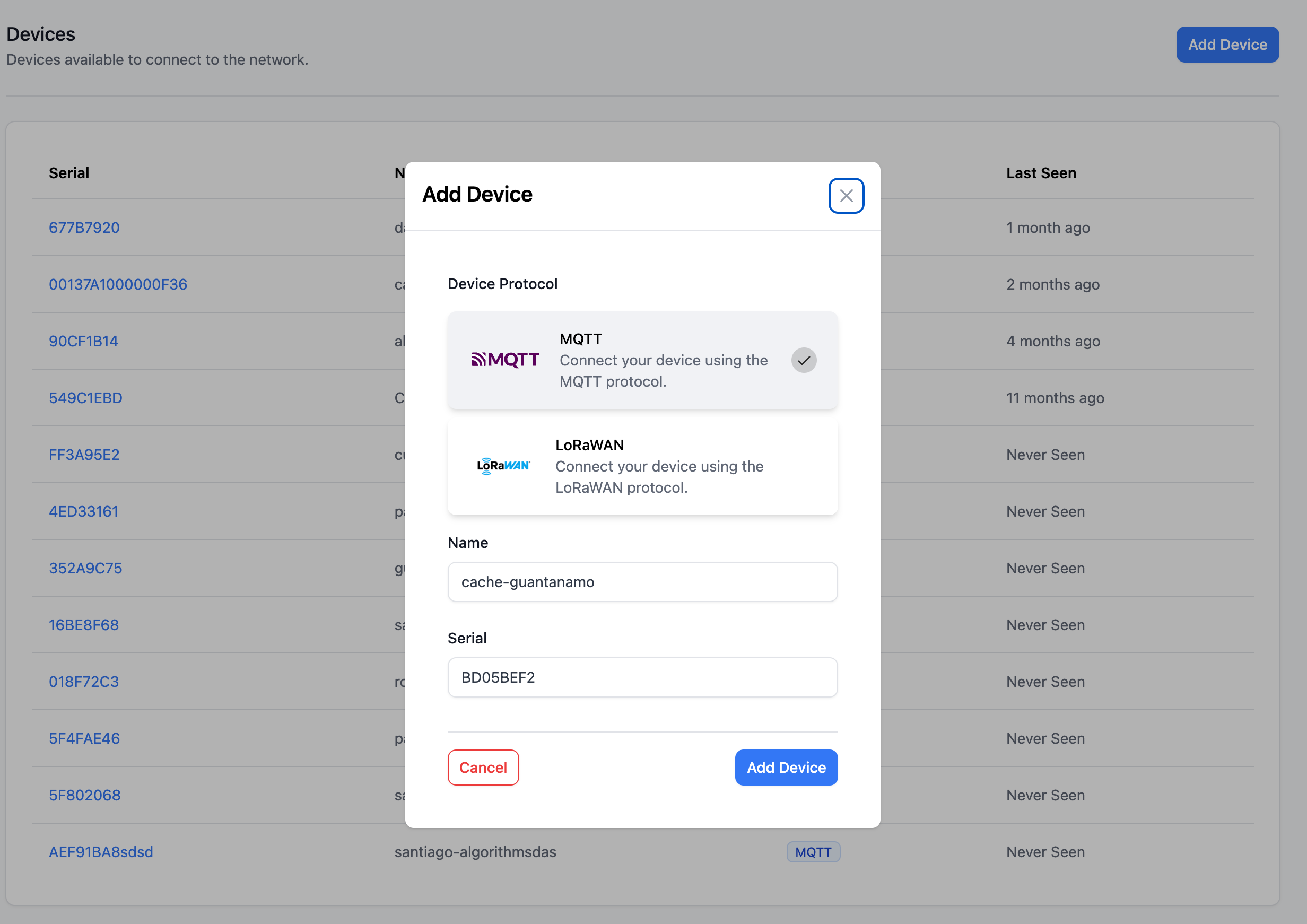The image size is (1307, 924).
Task: Click the LoRaWAN protocol logo
Action: point(503,466)
